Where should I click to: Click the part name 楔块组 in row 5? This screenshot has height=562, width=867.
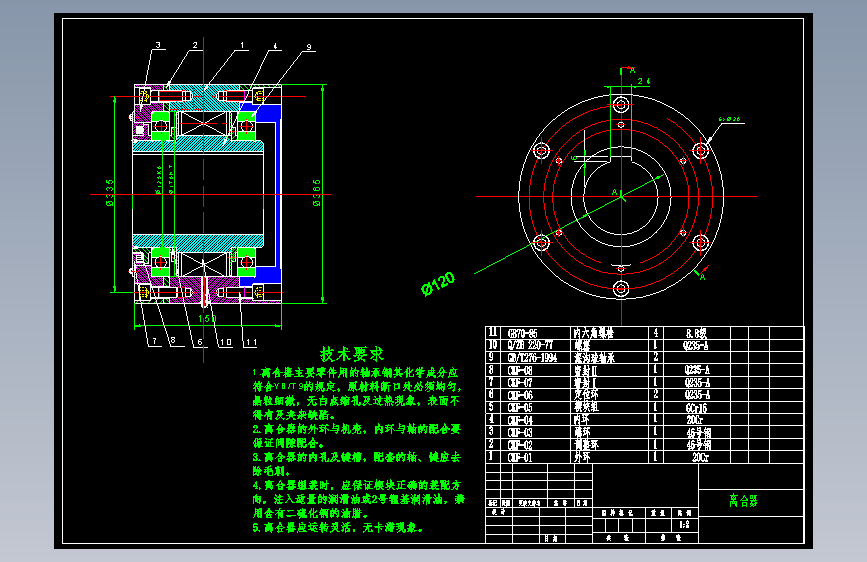point(586,407)
